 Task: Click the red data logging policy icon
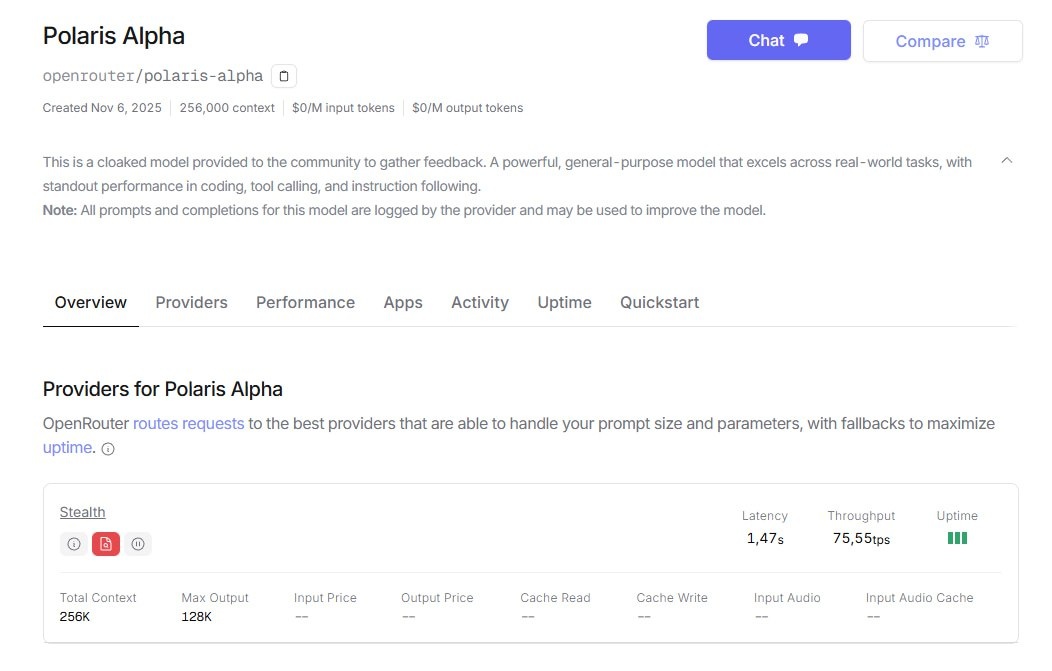[x=106, y=544]
